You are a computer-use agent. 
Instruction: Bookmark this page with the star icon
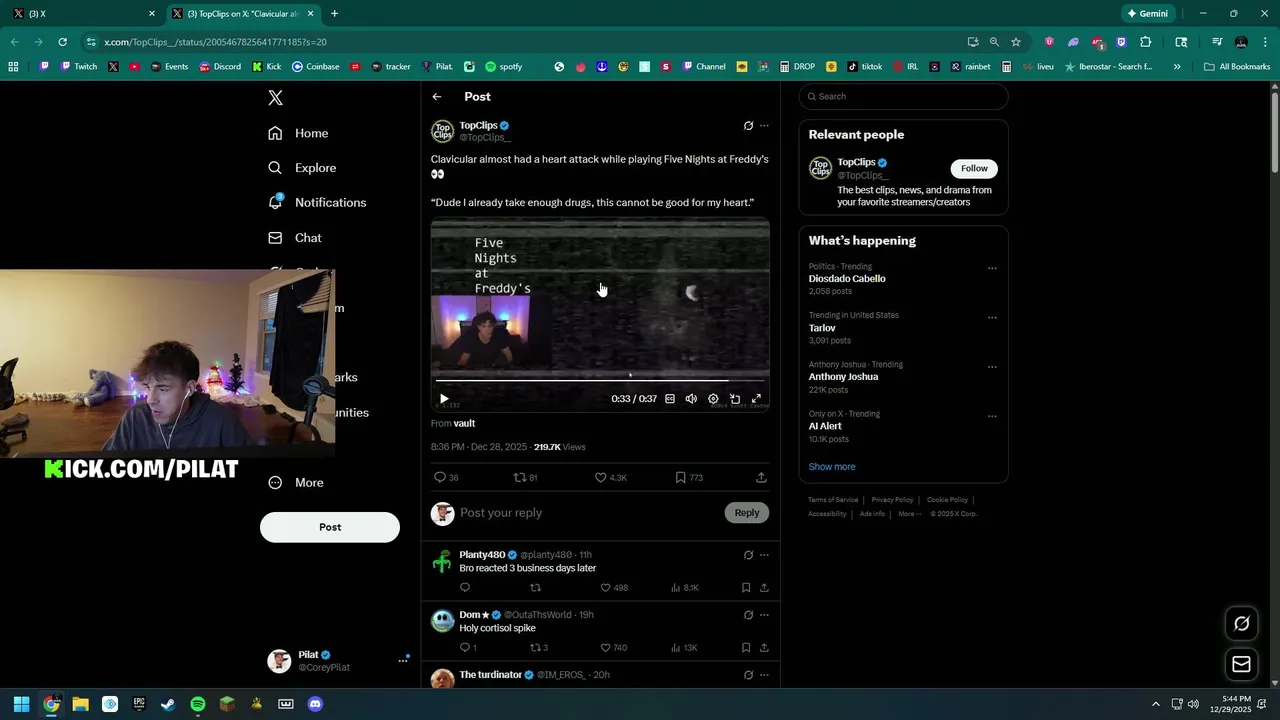pyautogui.click(x=1016, y=42)
